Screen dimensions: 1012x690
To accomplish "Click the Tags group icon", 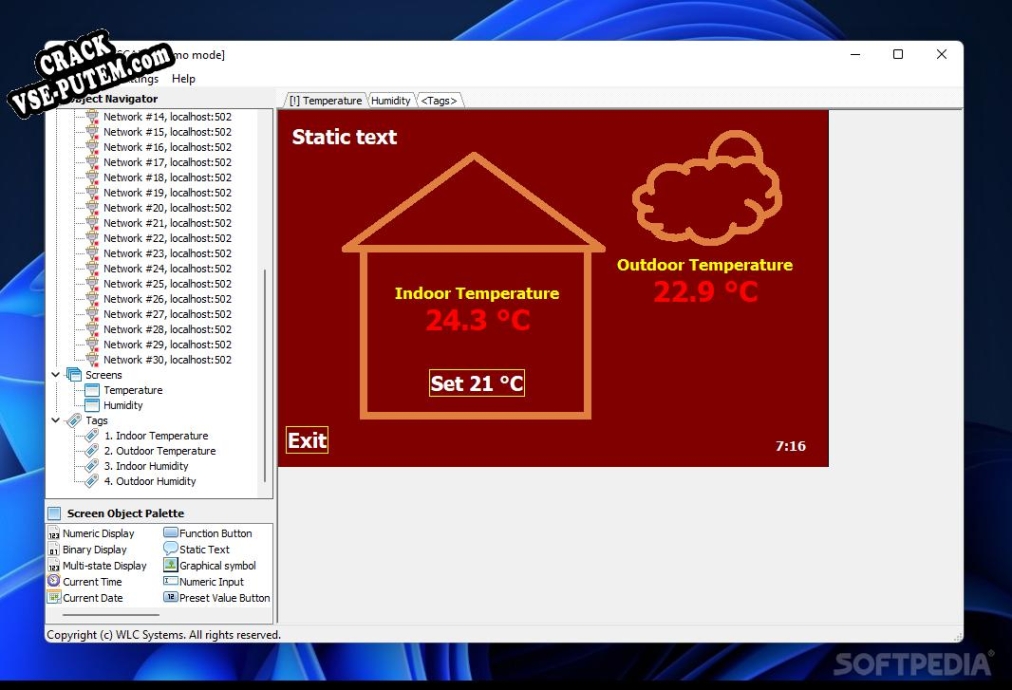I will pos(74,421).
